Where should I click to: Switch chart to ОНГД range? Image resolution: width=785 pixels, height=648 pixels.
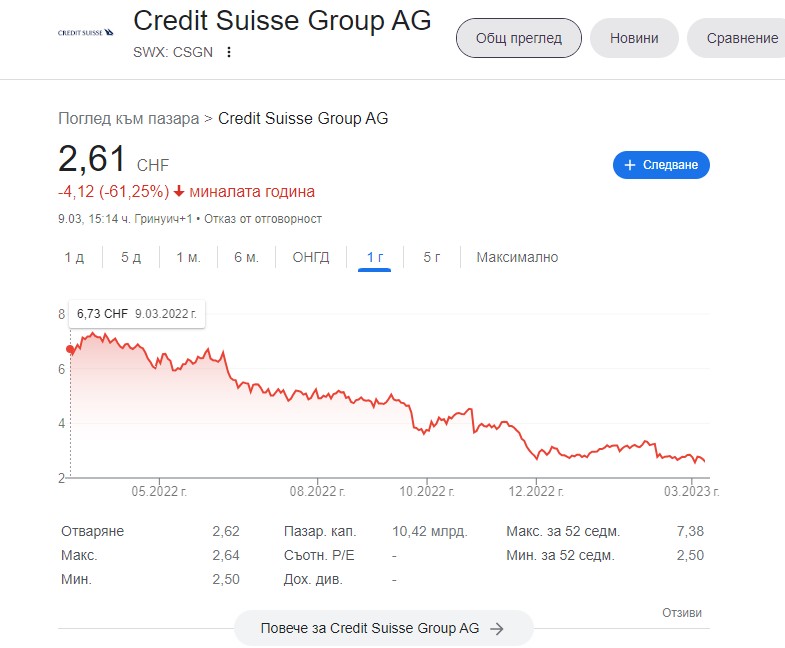tap(311, 257)
